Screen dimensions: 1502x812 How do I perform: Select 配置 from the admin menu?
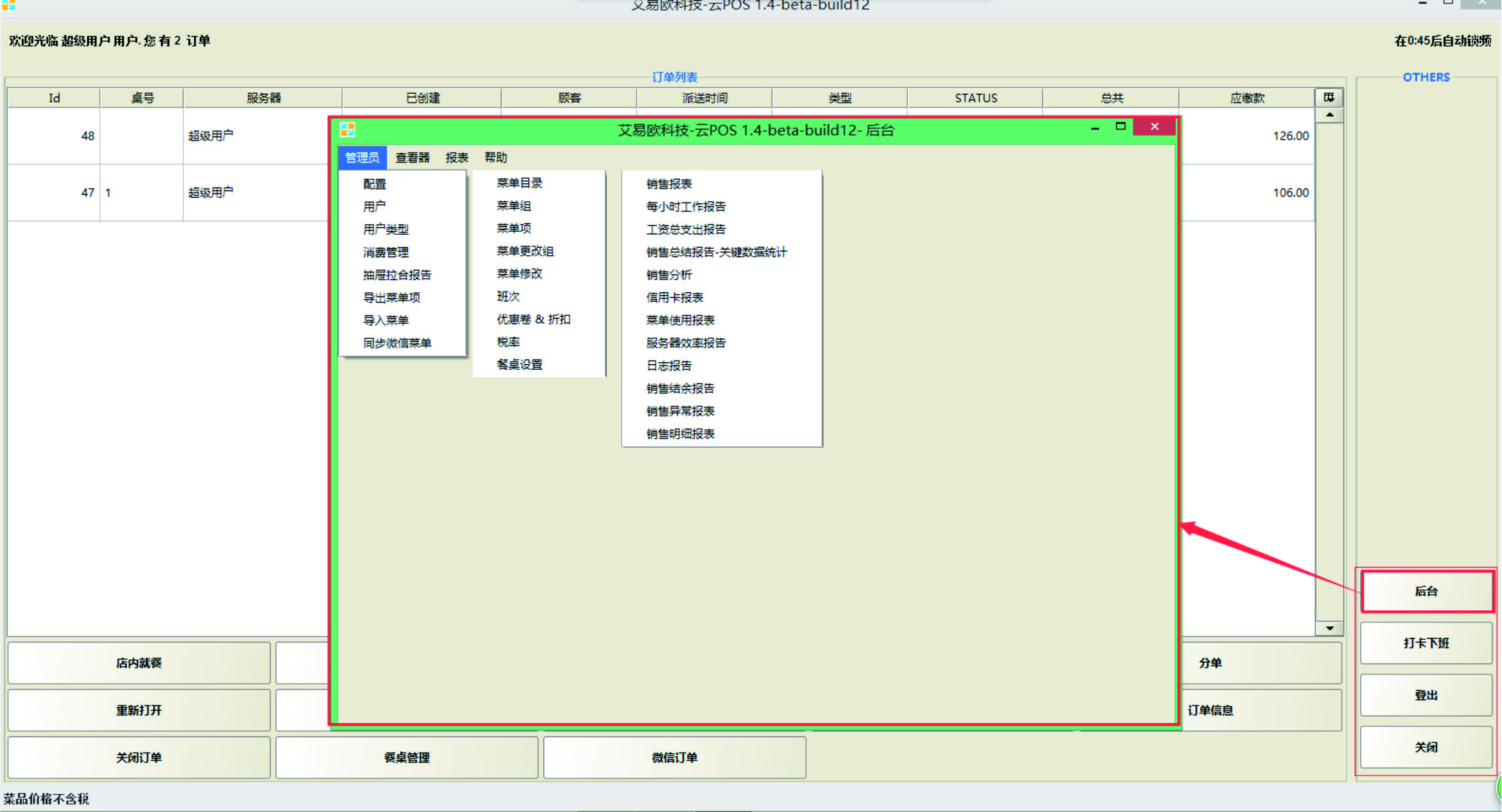pos(375,184)
